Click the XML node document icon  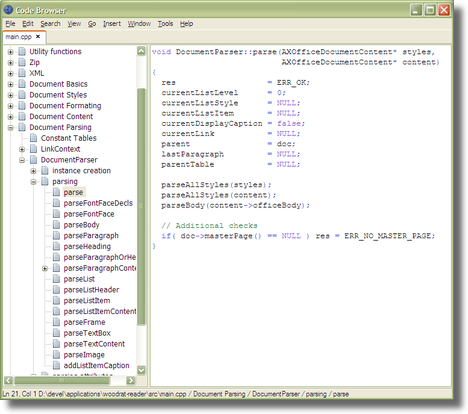[x=22, y=73]
